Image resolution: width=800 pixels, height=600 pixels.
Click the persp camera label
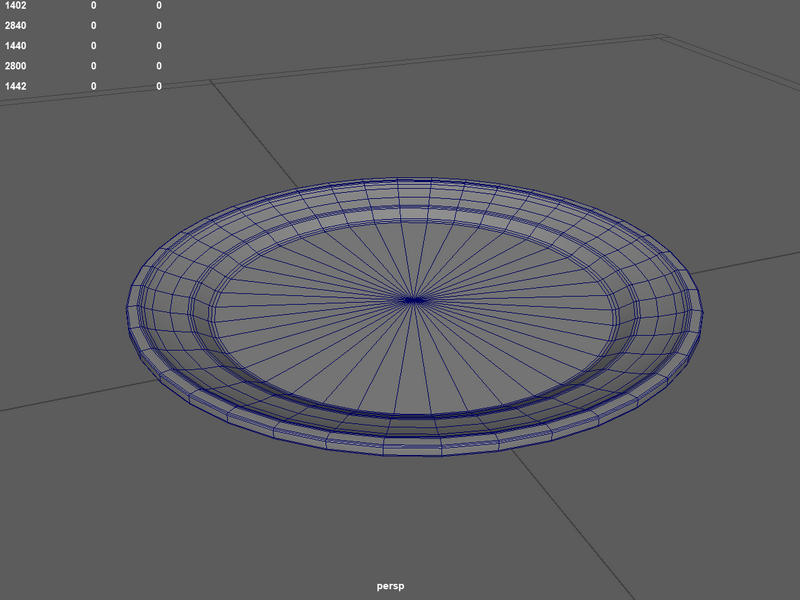pyautogui.click(x=390, y=586)
